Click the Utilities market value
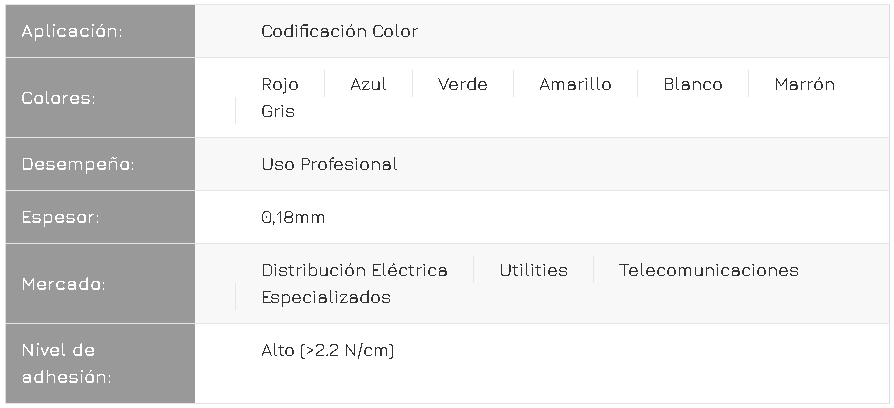Screen dimensions: 894x408 533,270
